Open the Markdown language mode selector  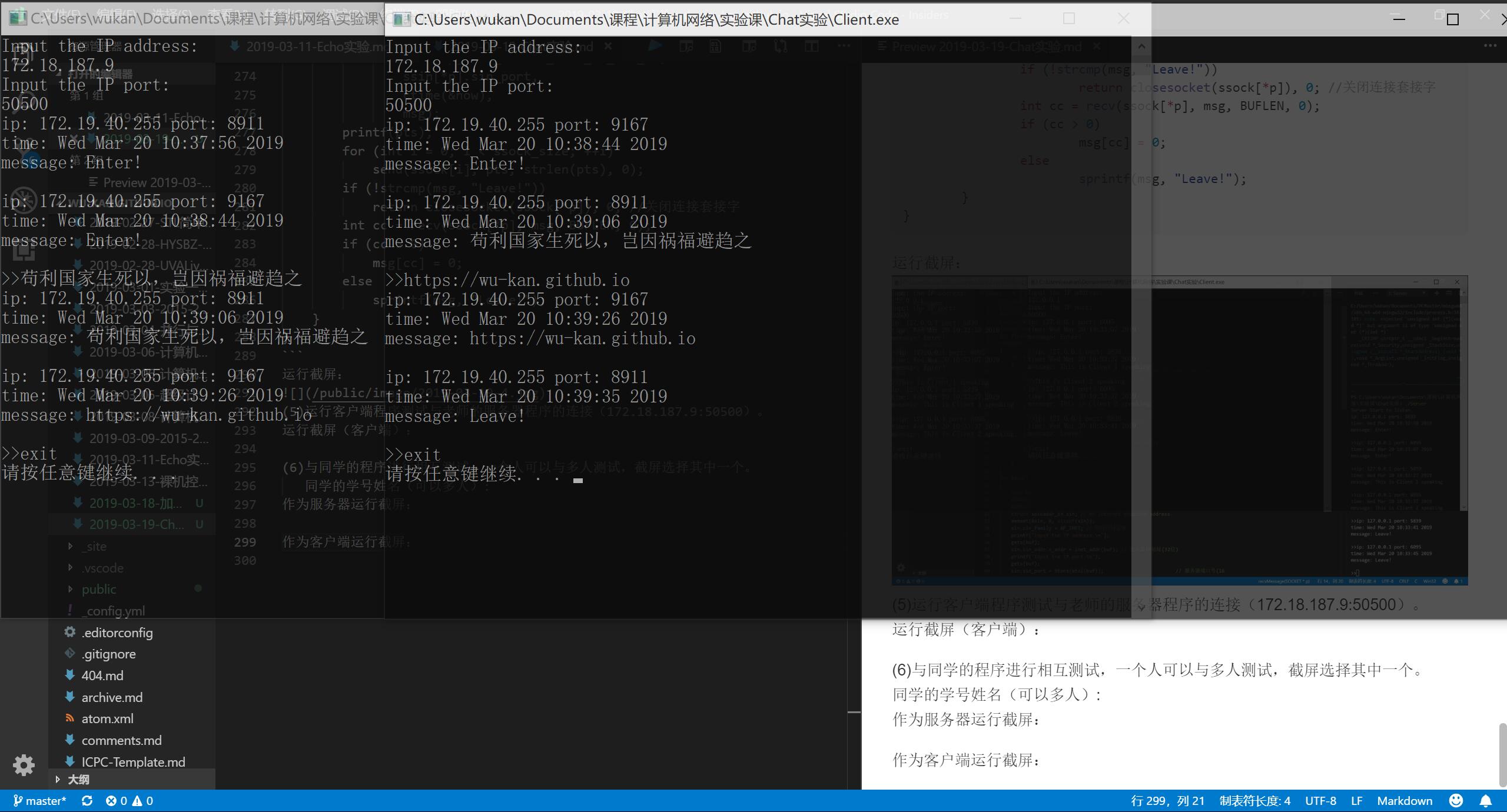tap(1404, 801)
